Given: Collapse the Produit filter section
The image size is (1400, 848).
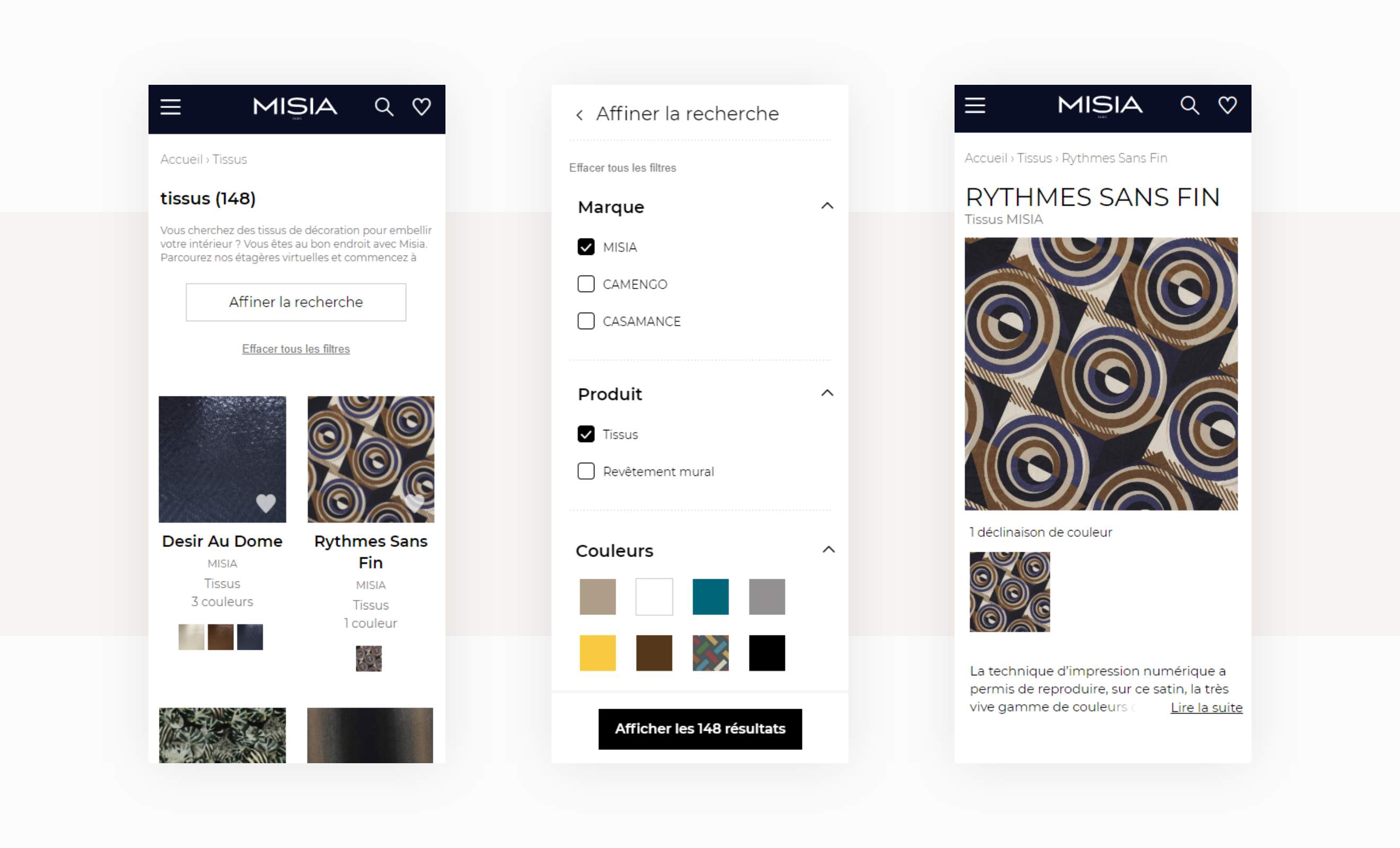Looking at the screenshot, I should [x=827, y=393].
